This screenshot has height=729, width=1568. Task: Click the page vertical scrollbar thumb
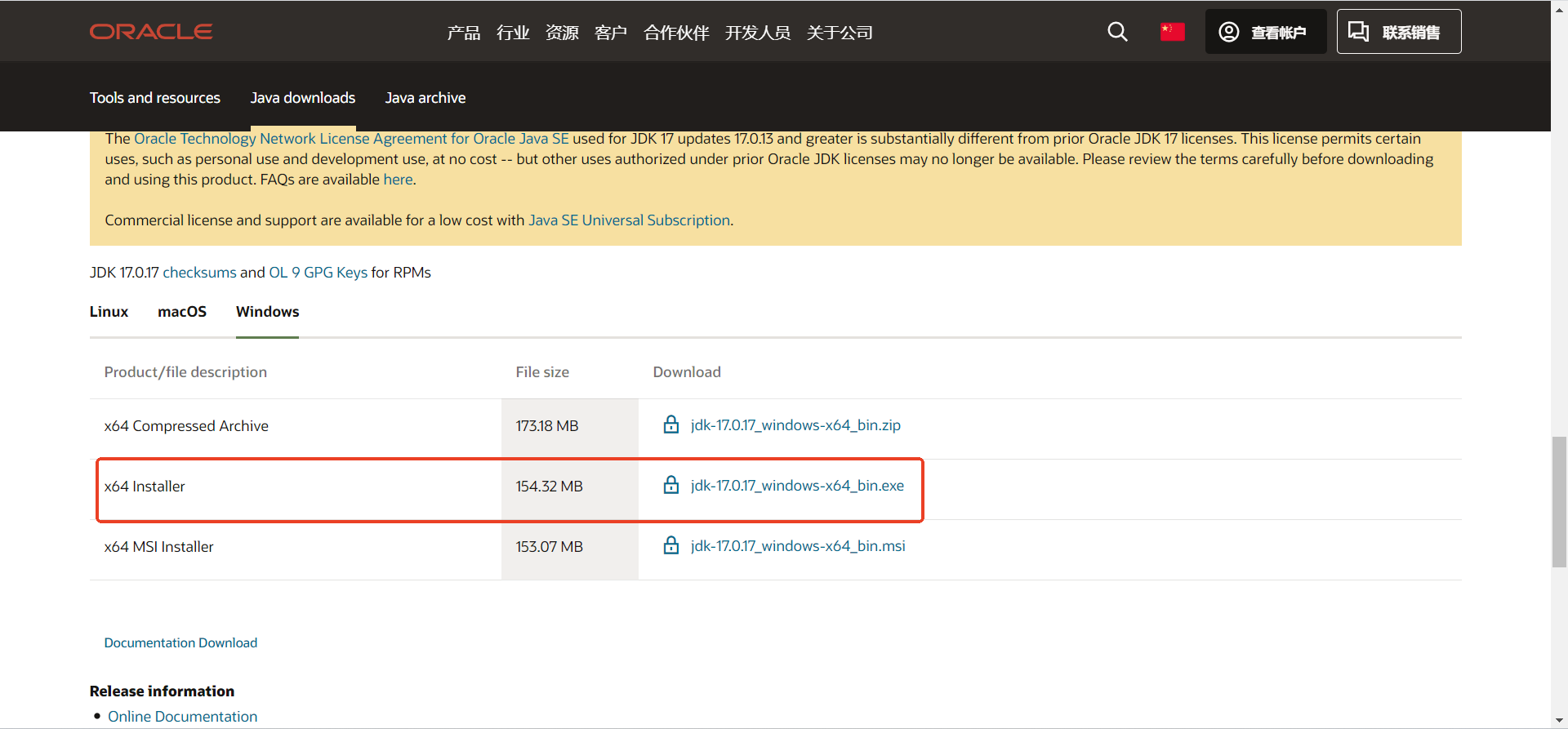tap(1559, 502)
